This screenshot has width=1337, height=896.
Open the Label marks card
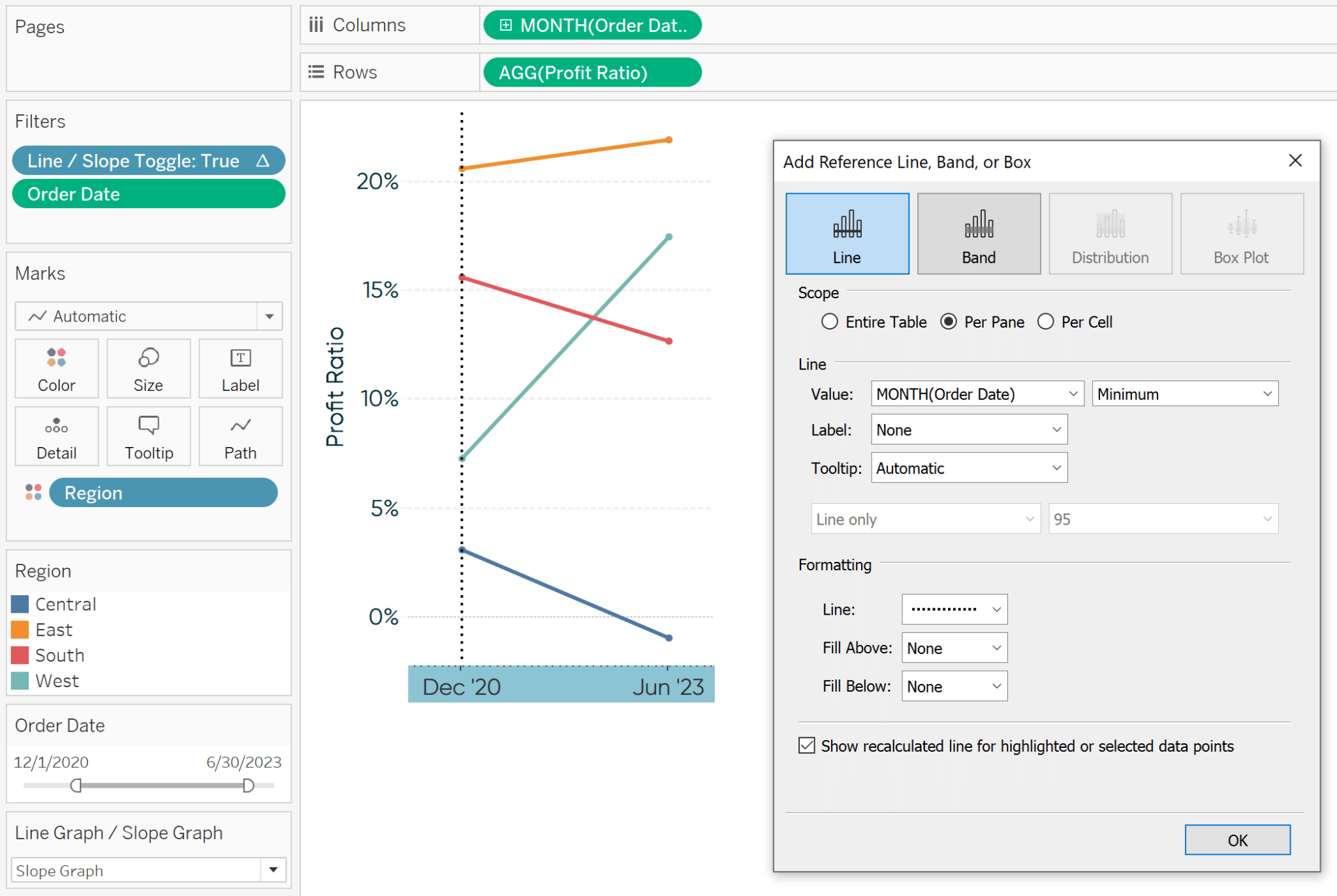pos(240,368)
